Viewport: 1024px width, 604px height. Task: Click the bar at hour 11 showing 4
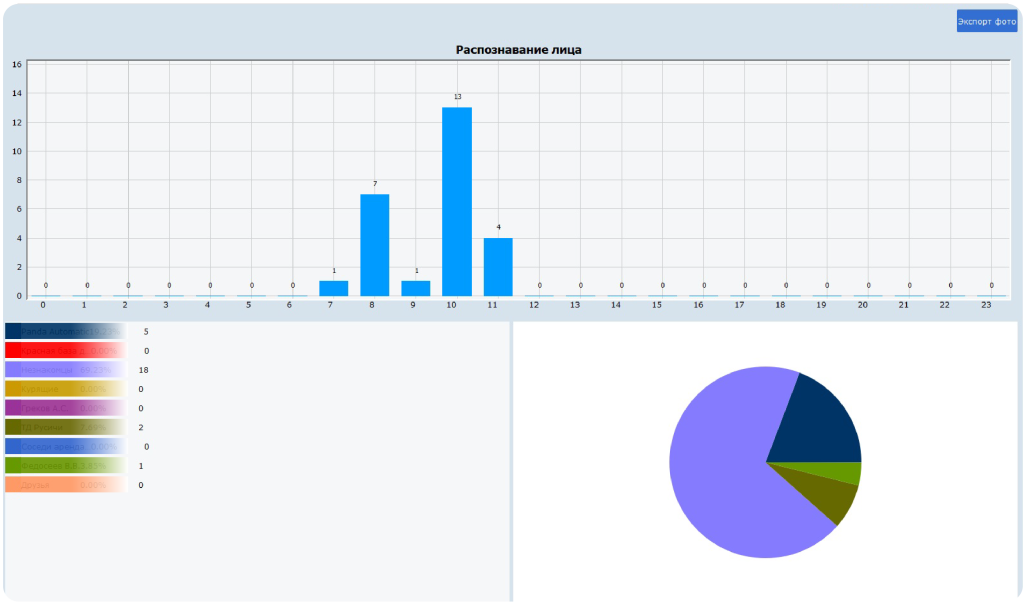pyautogui.click(x=498, y=267)
